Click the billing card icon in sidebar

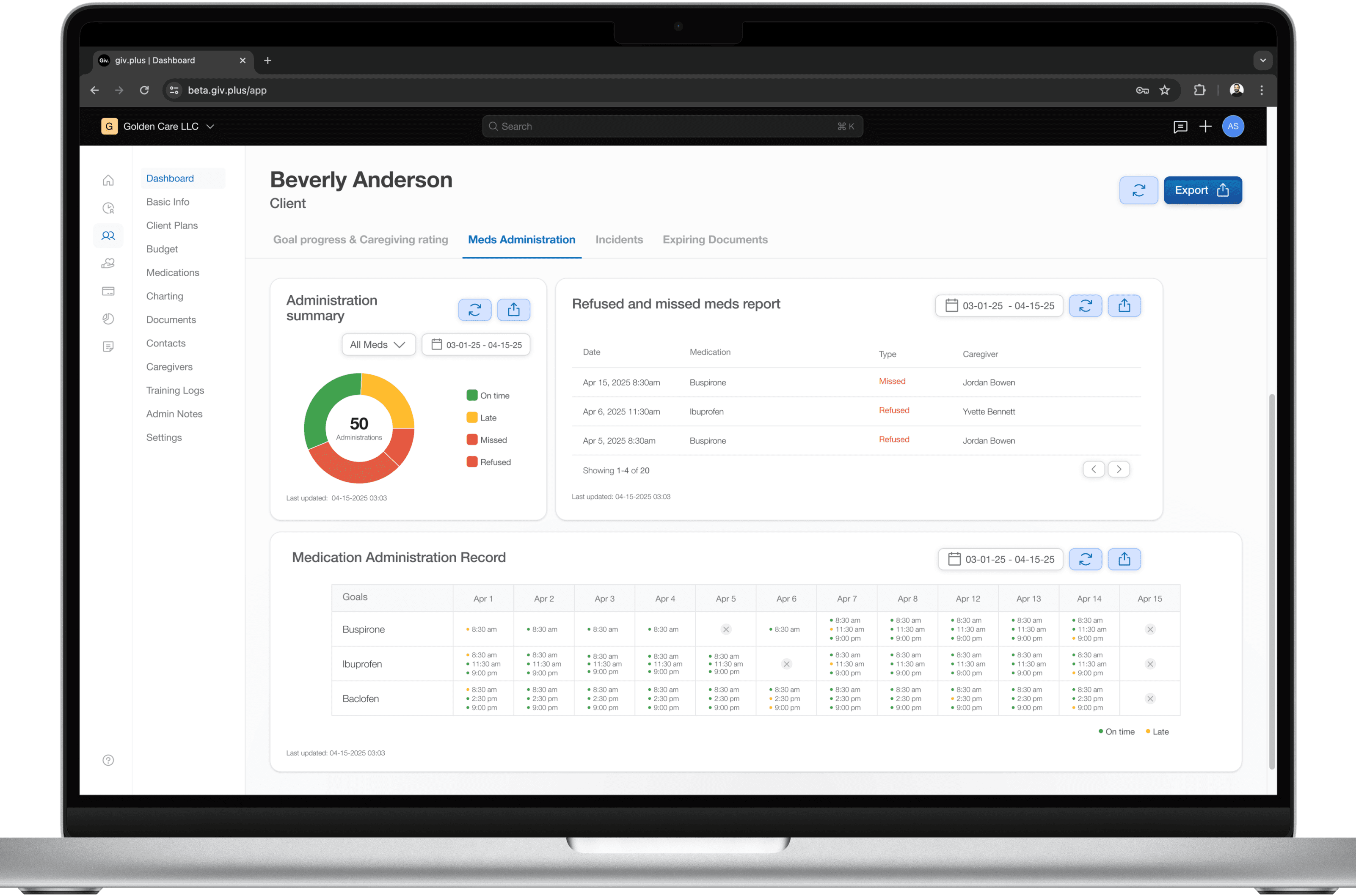[108, 291]
